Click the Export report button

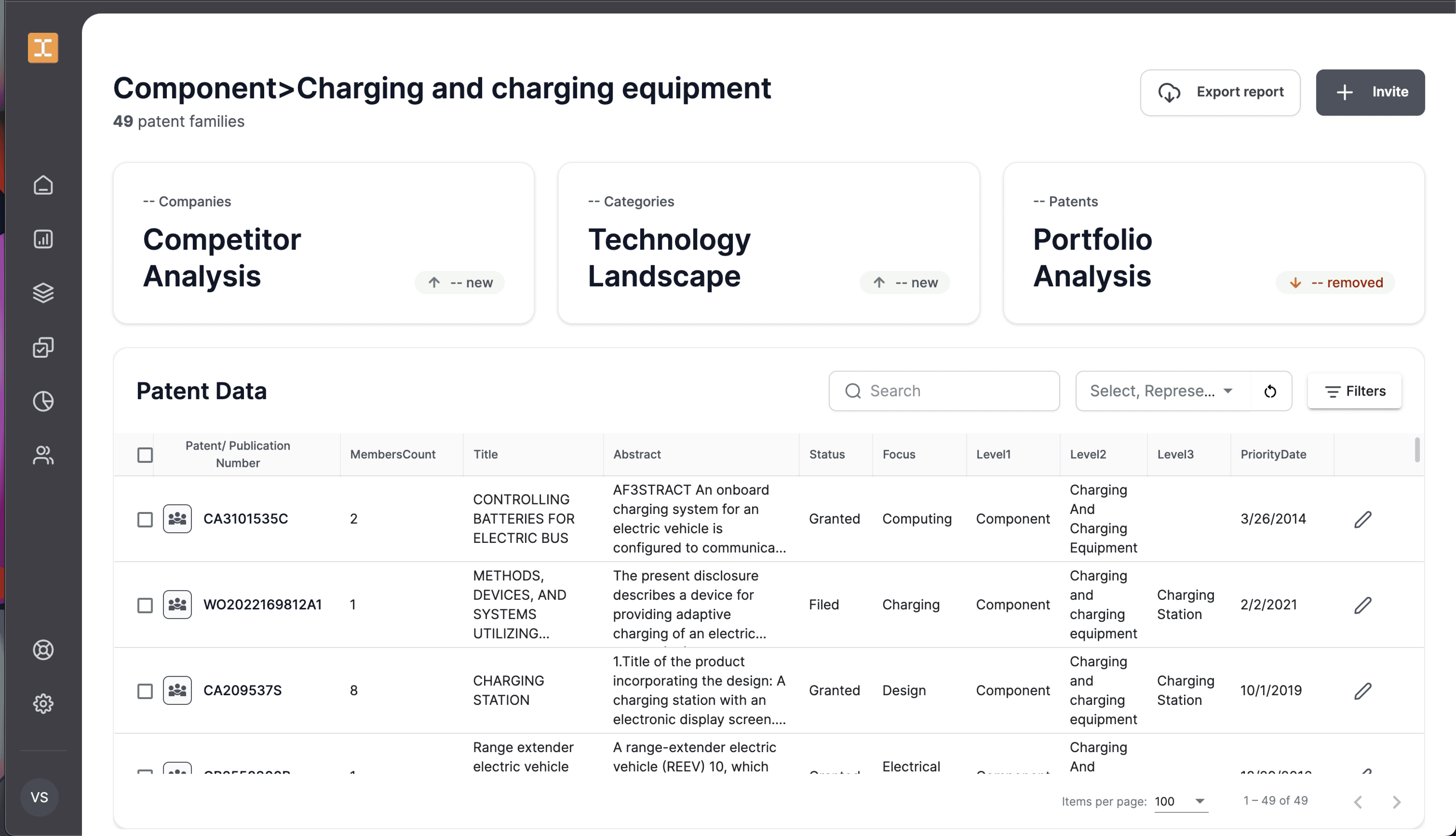pos(1220,93)
